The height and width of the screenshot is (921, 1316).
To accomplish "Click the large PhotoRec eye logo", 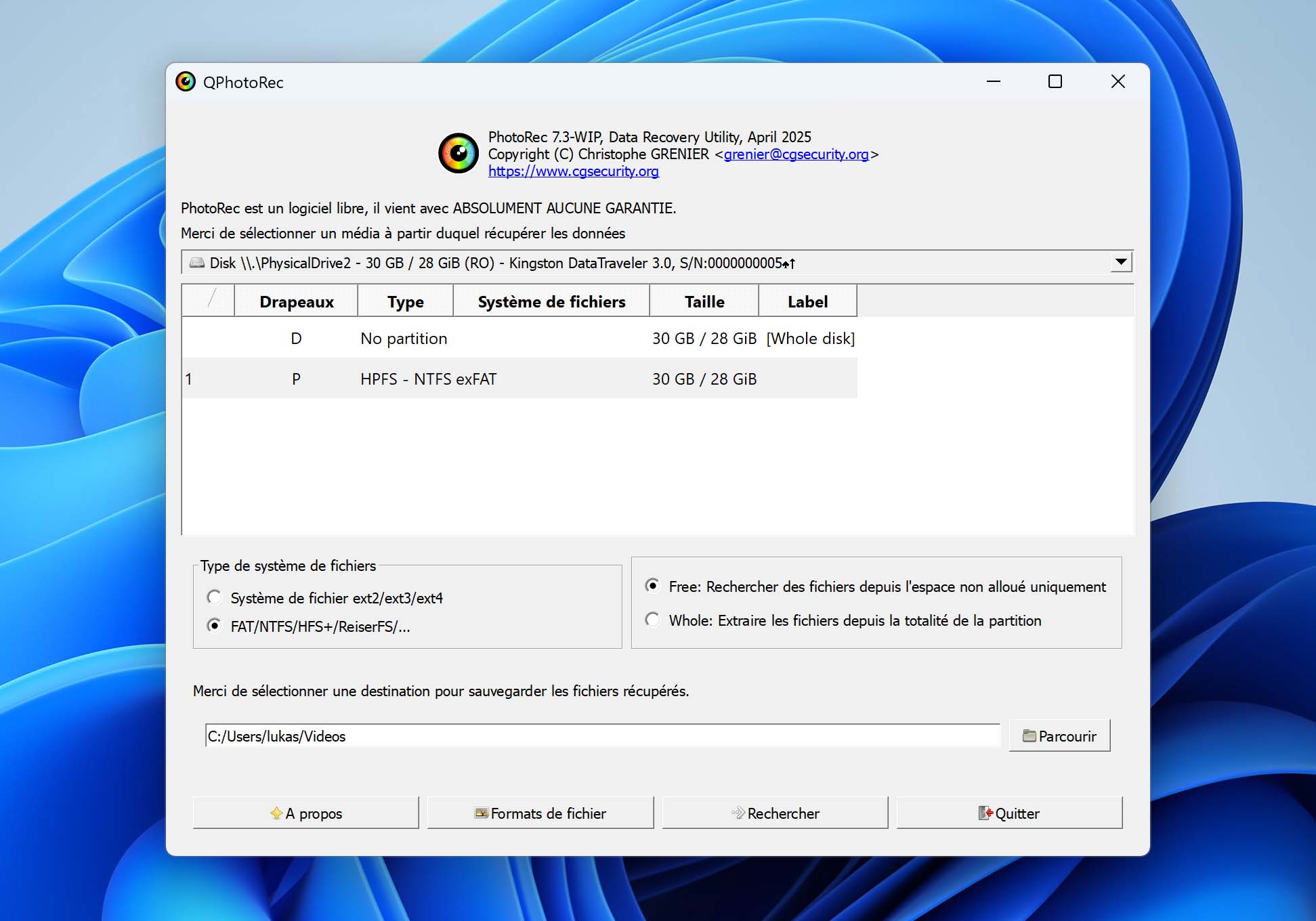I will coord(459,153).
